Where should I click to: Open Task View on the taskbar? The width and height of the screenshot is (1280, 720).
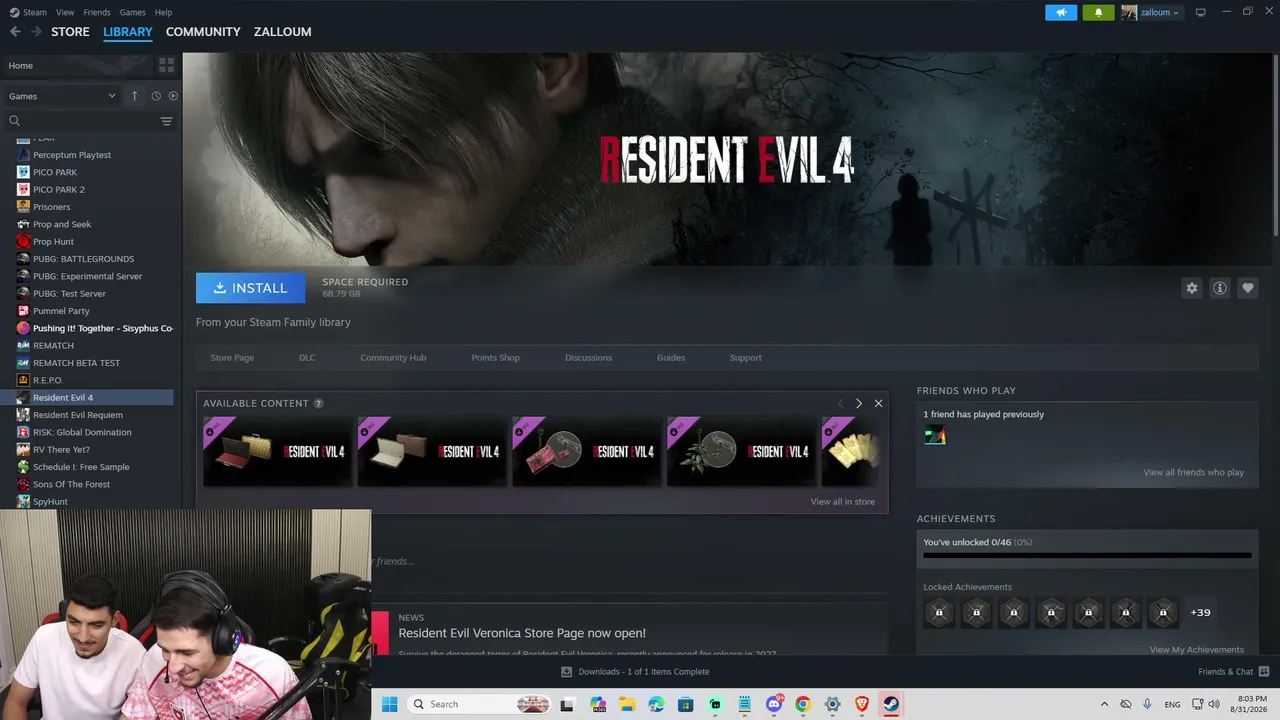567,704
